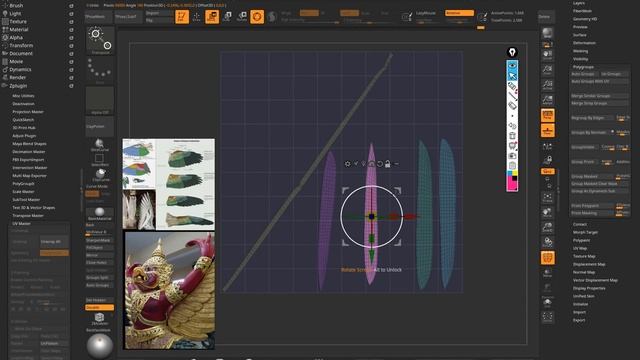Open the Texture menu
Screen dimensions: 640x360
(x=18, y=21)
